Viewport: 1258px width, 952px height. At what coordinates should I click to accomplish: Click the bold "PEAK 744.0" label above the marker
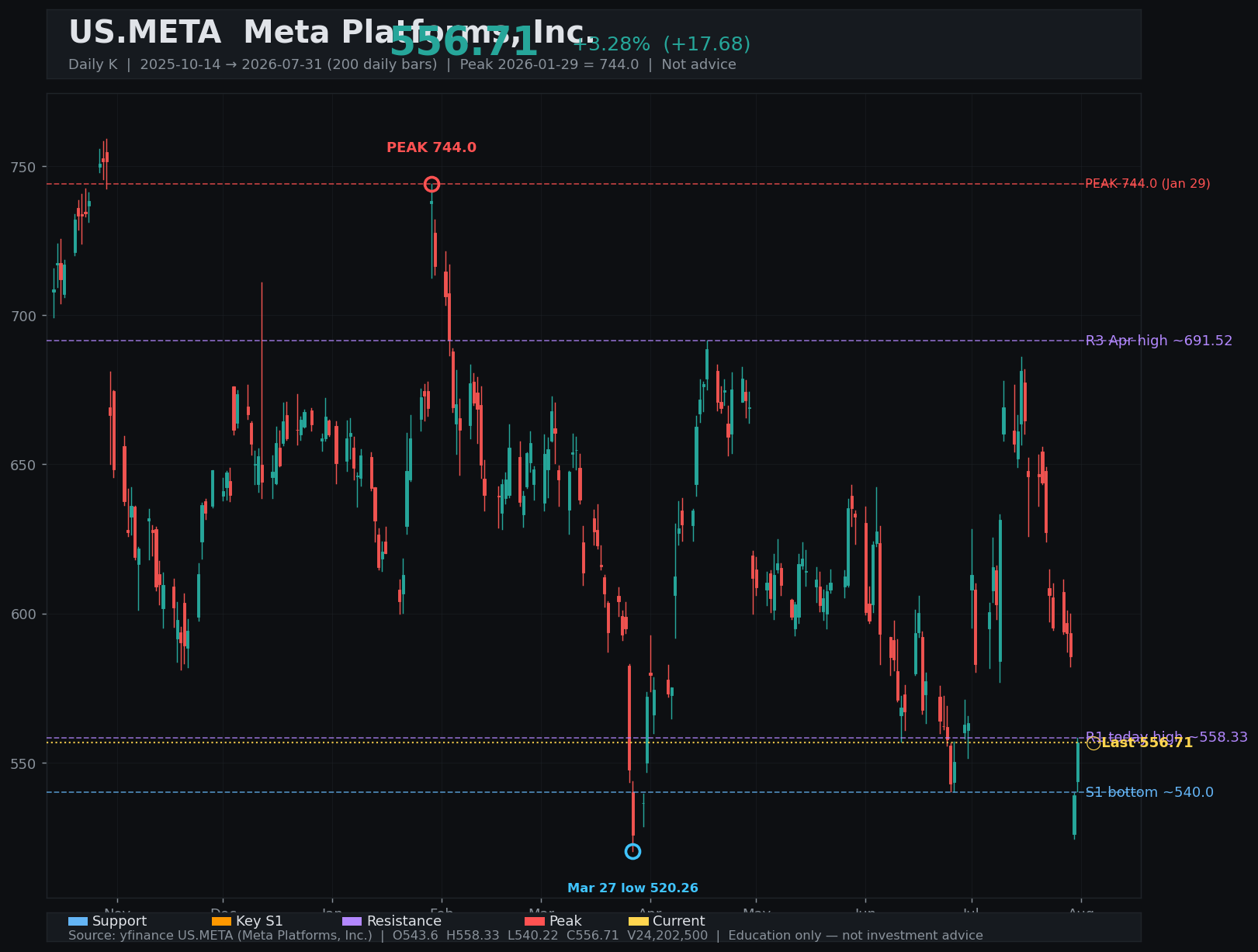(431, 147)
